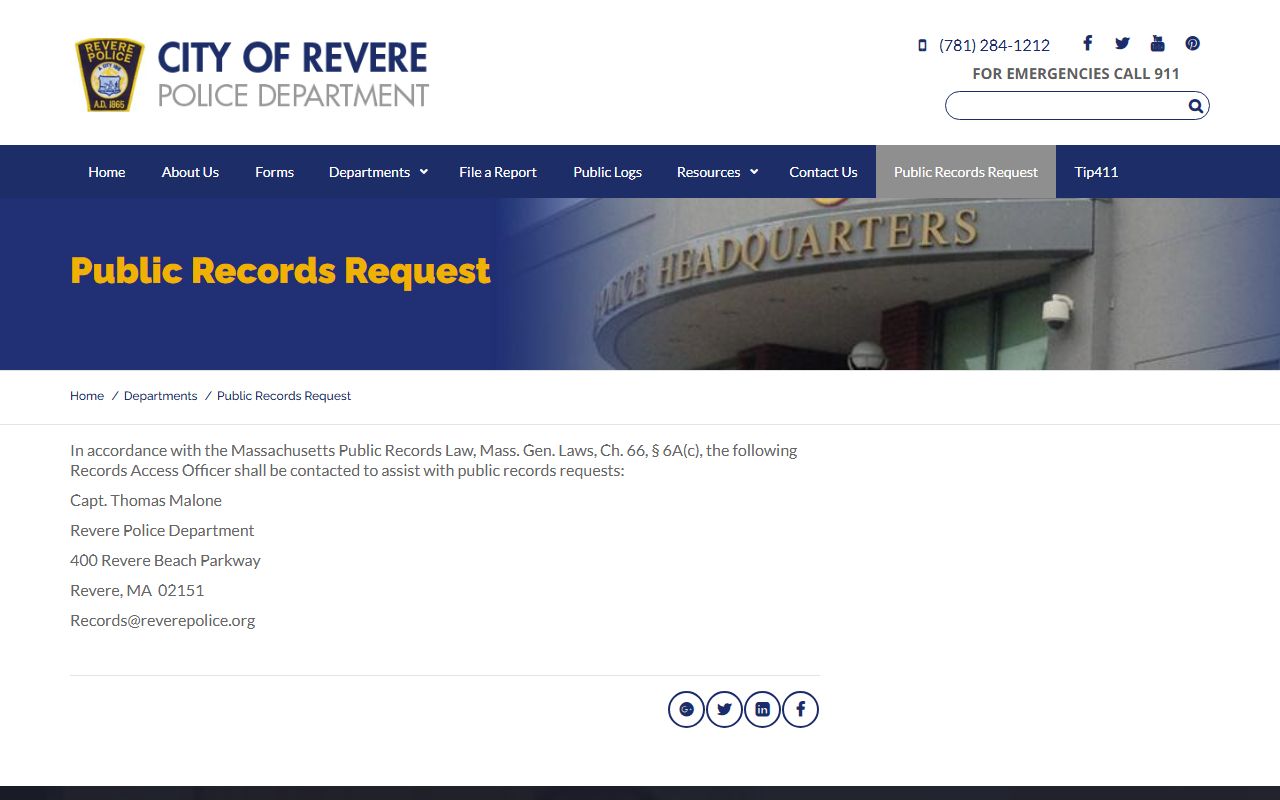This screenshot has height=800, width=1280.
Task: Click the City of Revere Police Department title
Action: click(293, 75)
